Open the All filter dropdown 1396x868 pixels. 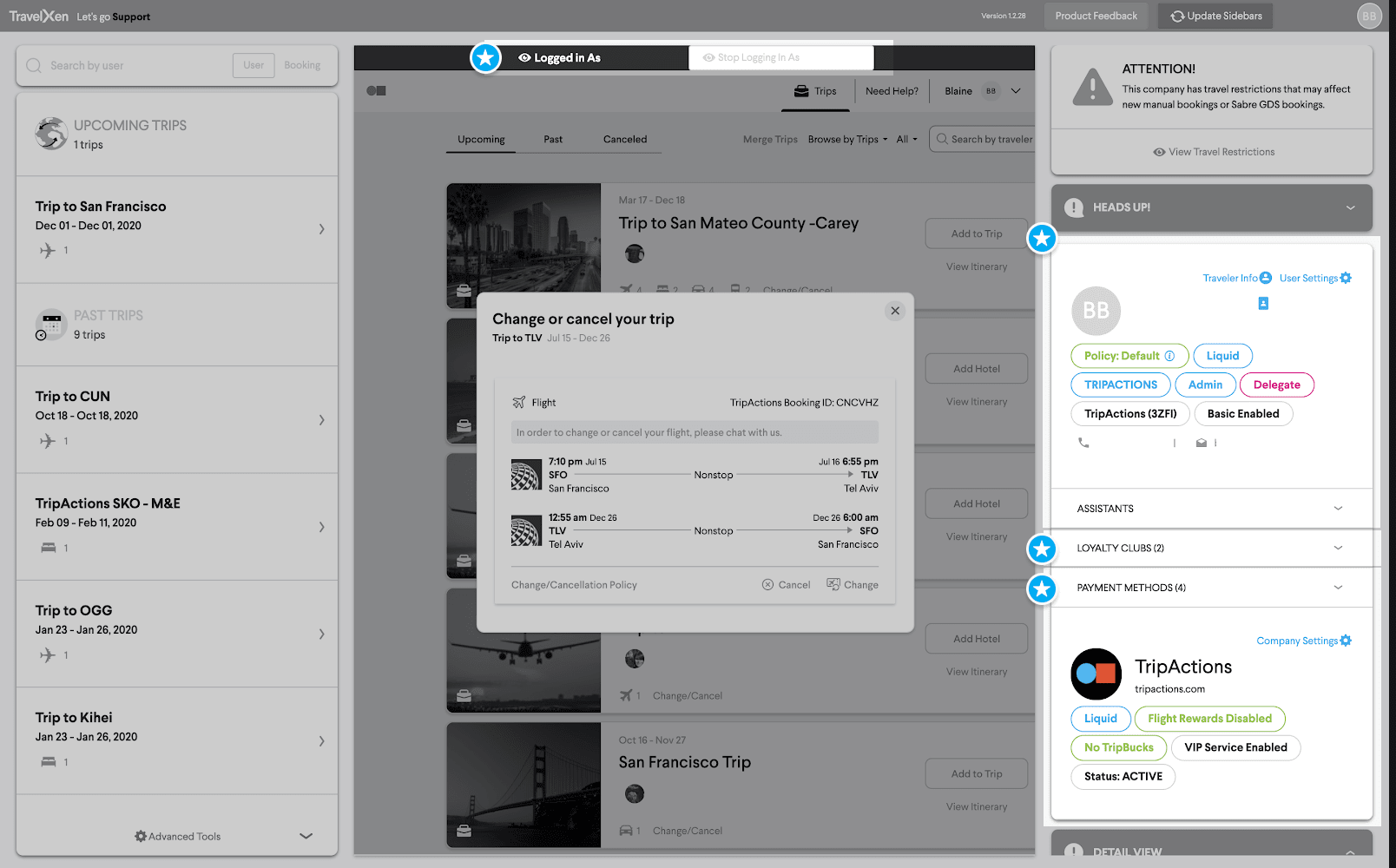pos(907,139)
